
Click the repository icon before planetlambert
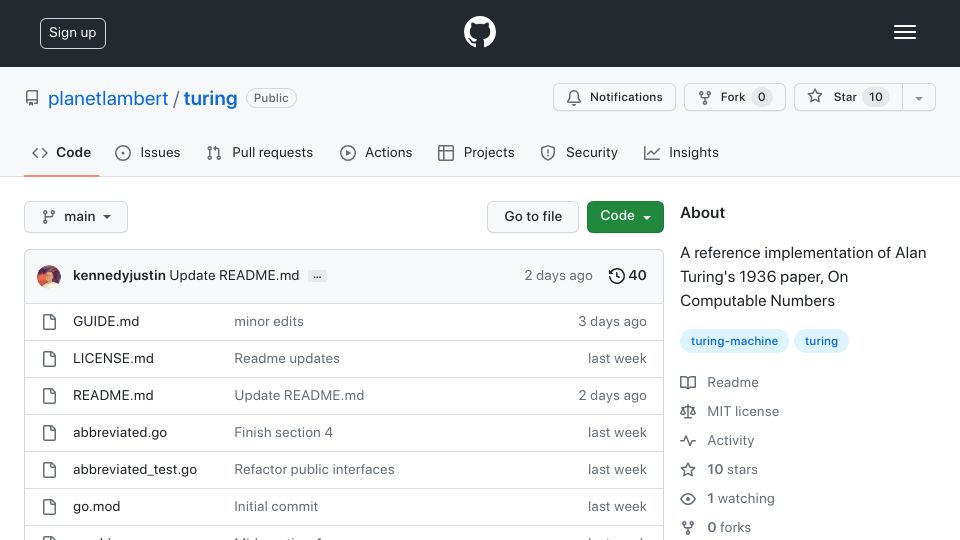[32, 98]
